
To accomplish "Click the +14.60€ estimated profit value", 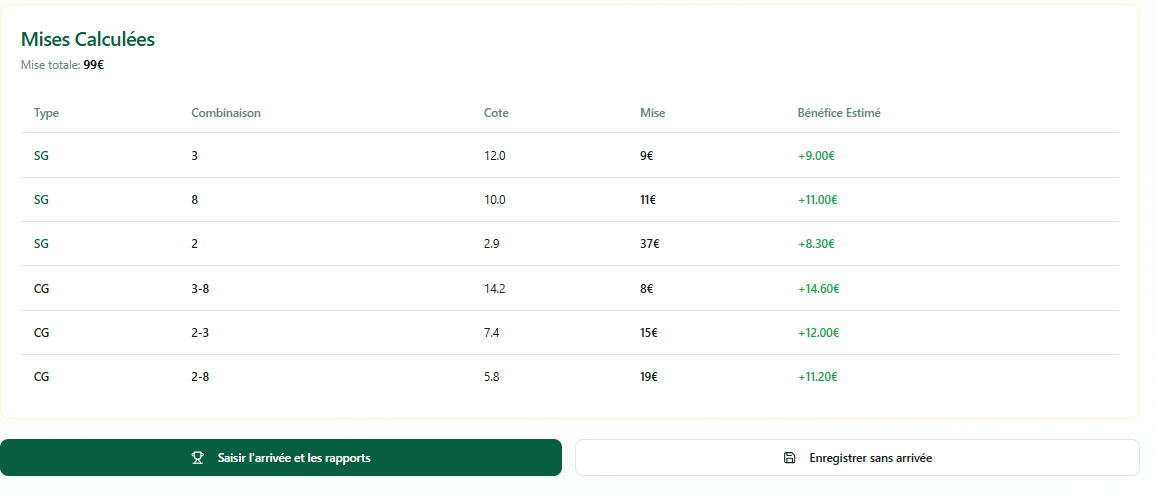I will coord(818,289).
